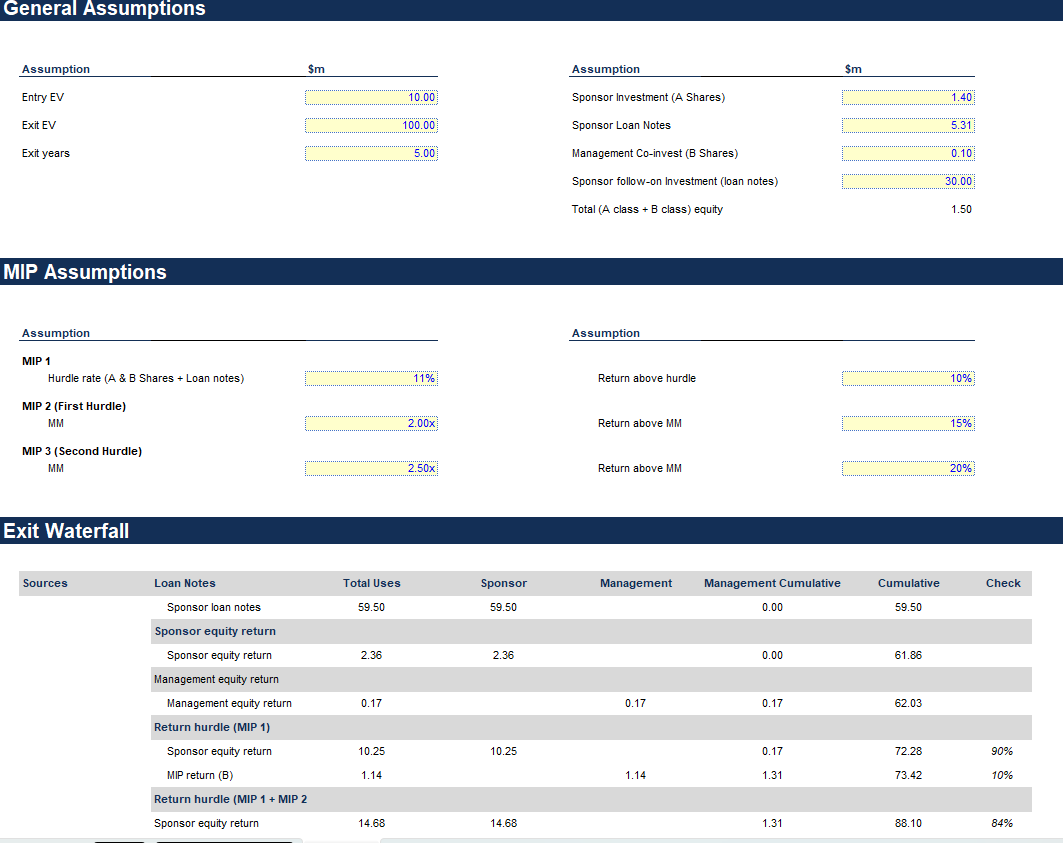Select the Sponsor Loan Notes value 5.31
This screenshot has height=843, width=1063.
click(x=908, y=125)
